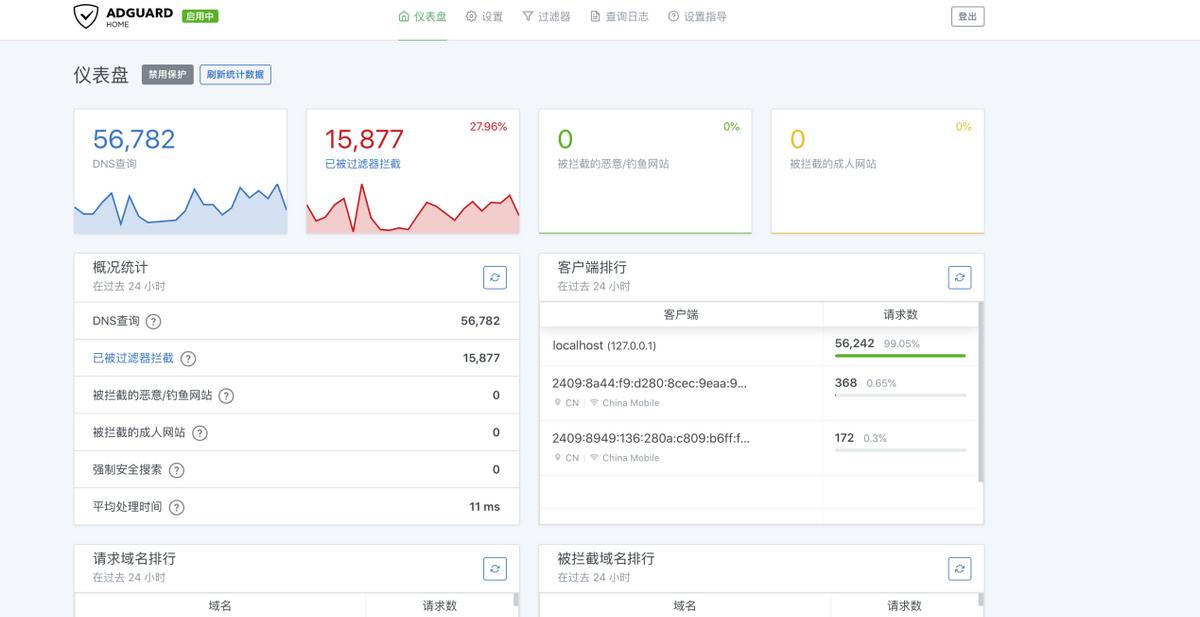Click the red blocked-queries sparkline chart
The width and height of the screenshot is (1200, 617).
pyautogui.click(x=412, y=210)
